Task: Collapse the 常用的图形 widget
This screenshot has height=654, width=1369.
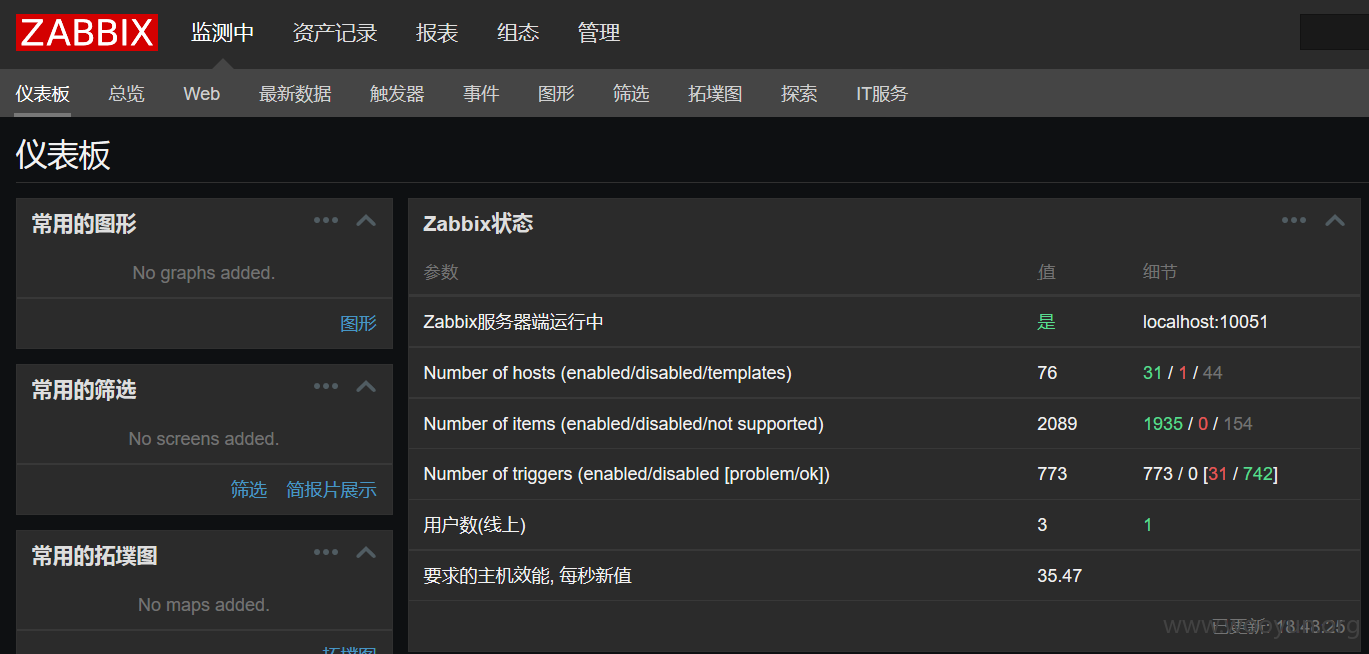Action: [x=366, y=220]
